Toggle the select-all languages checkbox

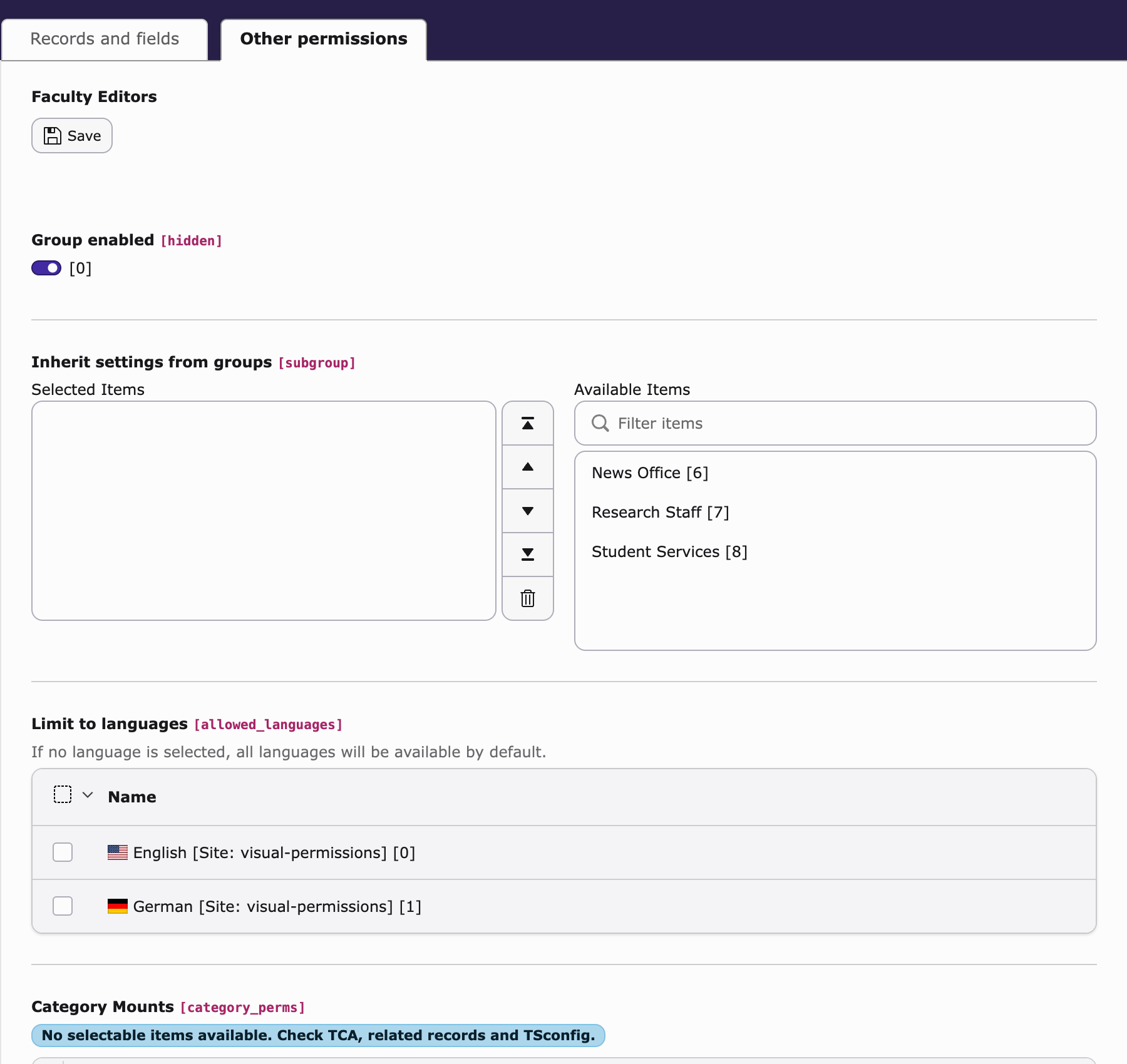(63, 795)
